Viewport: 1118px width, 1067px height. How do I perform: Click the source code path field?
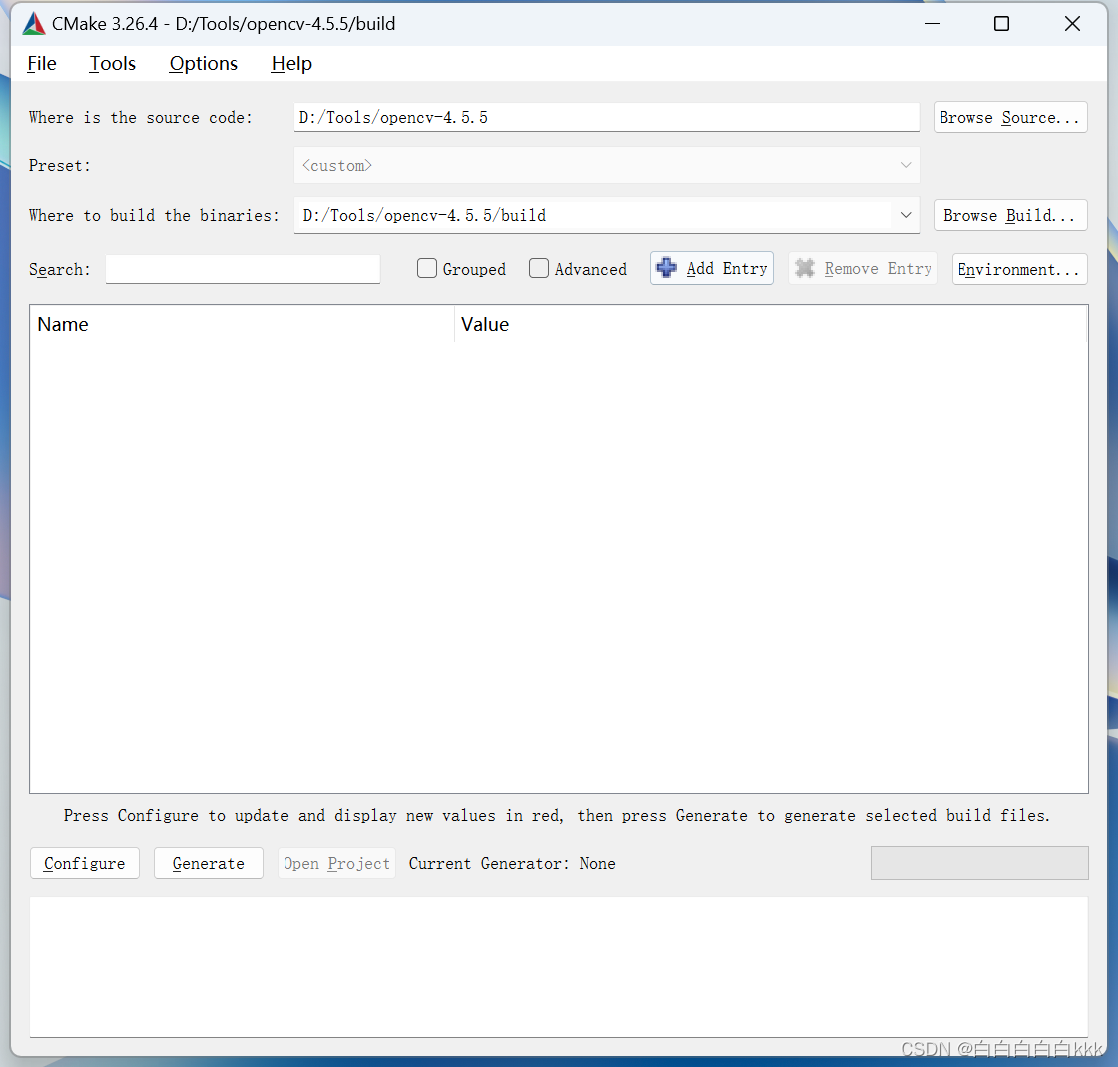(606, 117)
